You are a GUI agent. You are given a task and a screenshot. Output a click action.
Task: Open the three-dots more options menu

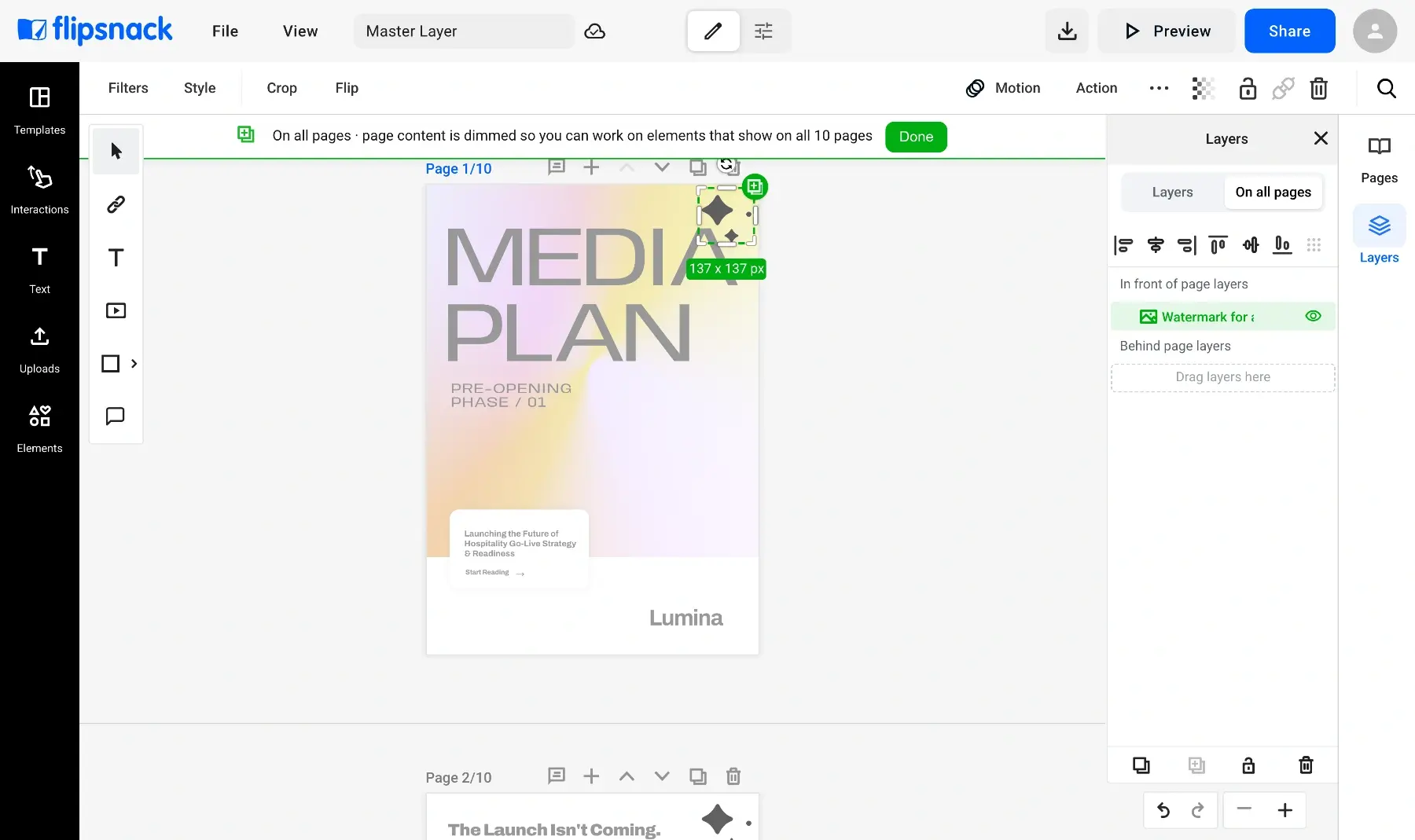(1159, 88)
